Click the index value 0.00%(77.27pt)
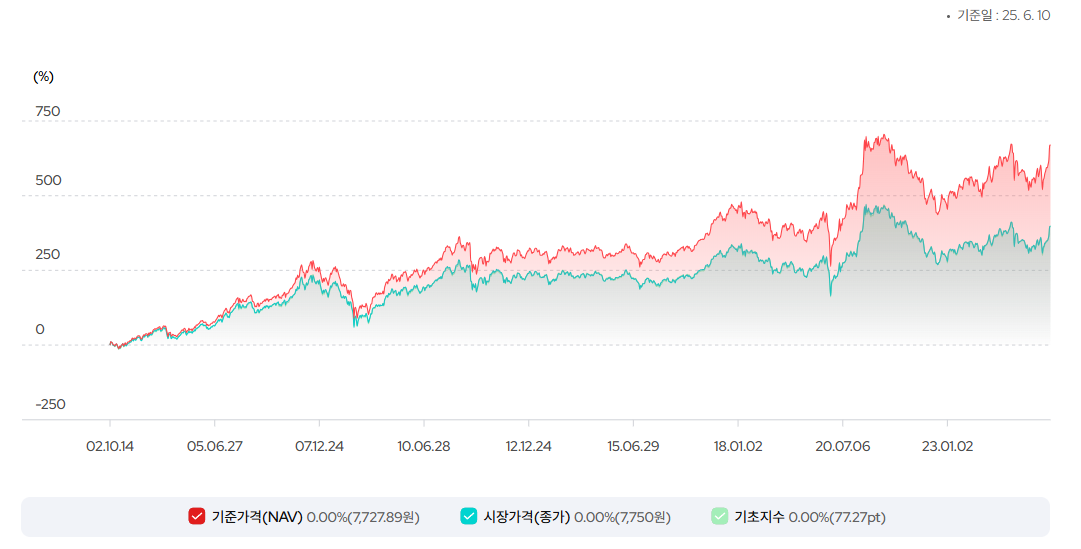Screen dimensions: 1081x549 pyautogui.click(x=837, y=517)
